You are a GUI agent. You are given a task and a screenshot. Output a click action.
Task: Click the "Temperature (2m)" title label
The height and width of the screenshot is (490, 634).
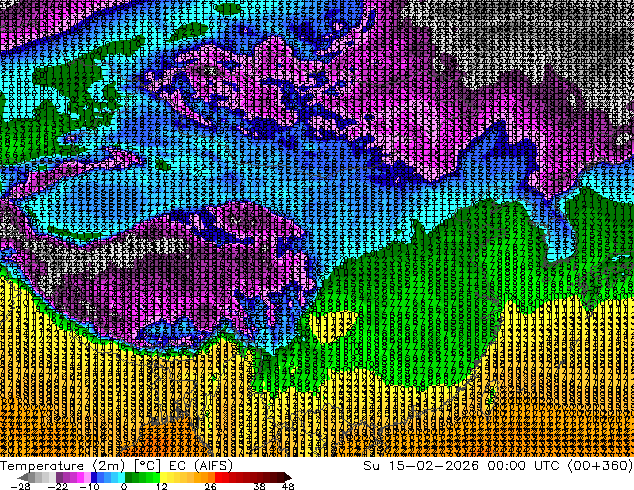(x=50, y=465)
